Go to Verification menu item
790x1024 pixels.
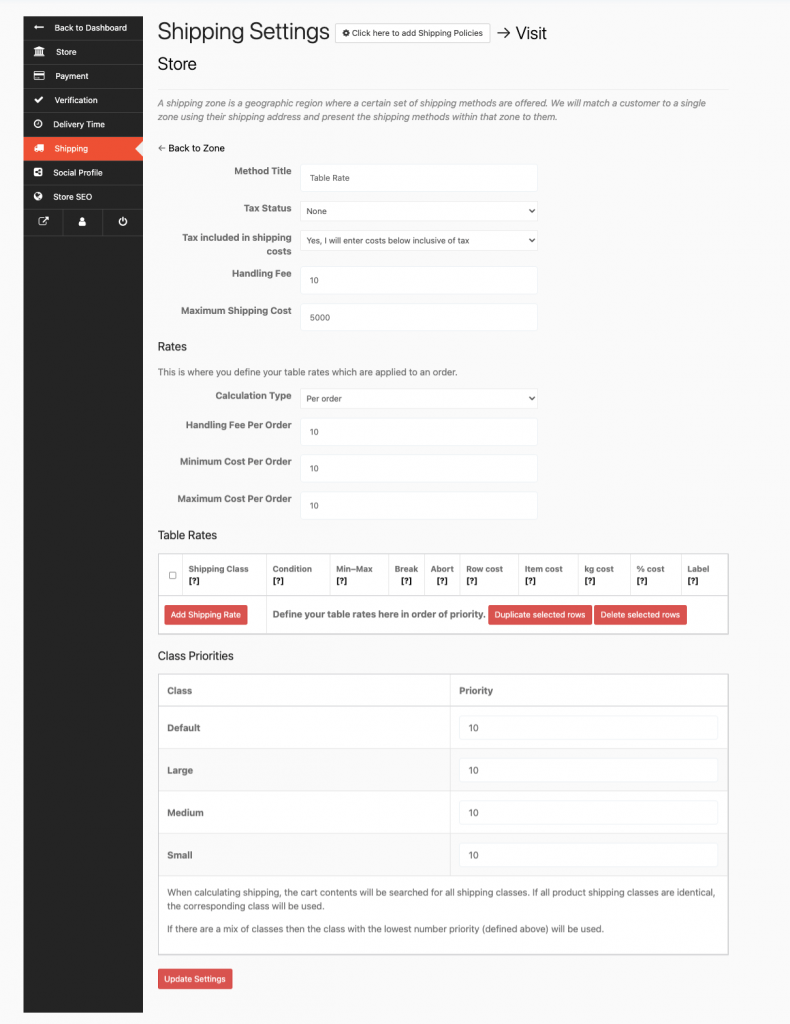(x=83, y=101)
